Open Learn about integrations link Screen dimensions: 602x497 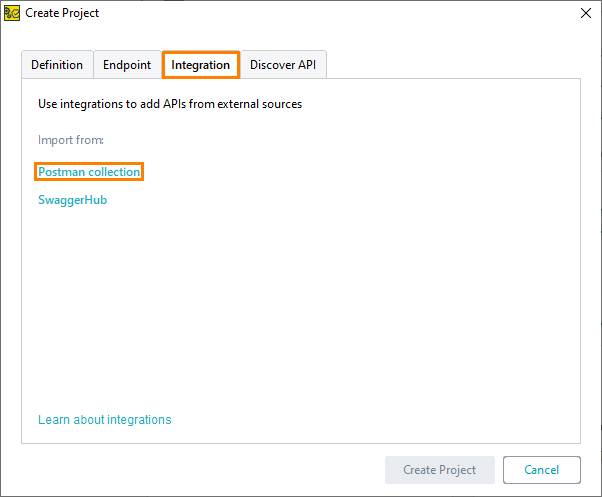(x=104, y=420)
